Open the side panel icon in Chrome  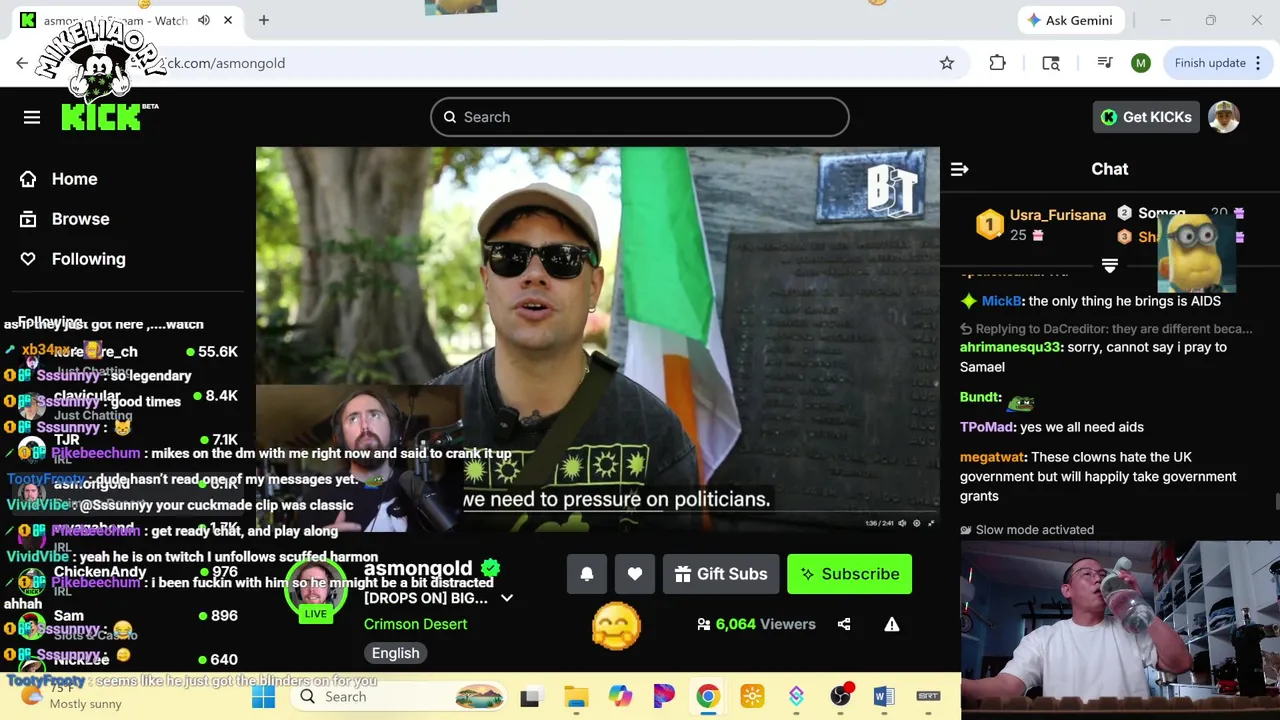tap(1051, 63)
